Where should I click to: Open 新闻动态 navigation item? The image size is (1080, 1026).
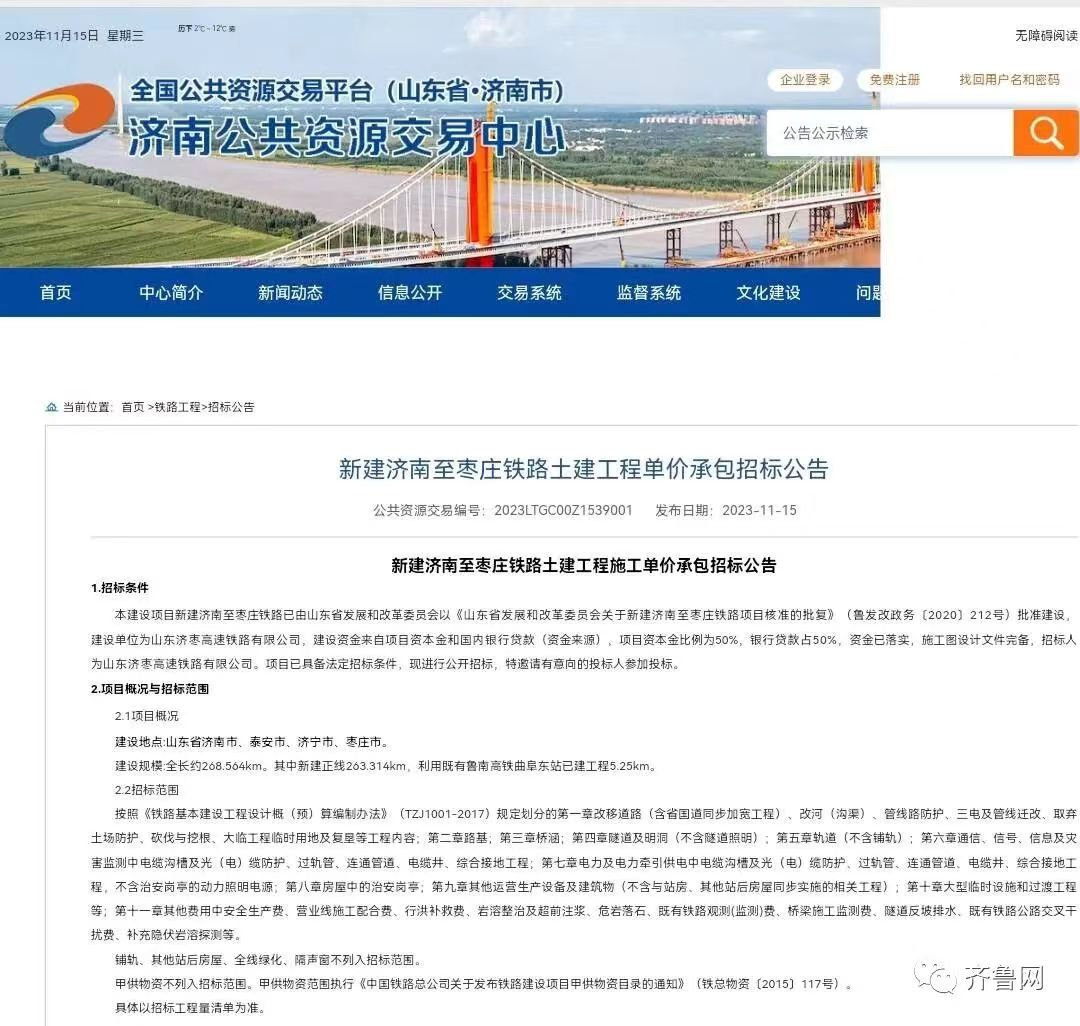(291, 293)
